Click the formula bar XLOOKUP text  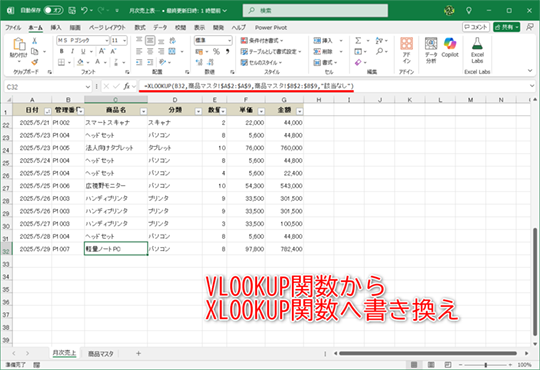[249, 86]
